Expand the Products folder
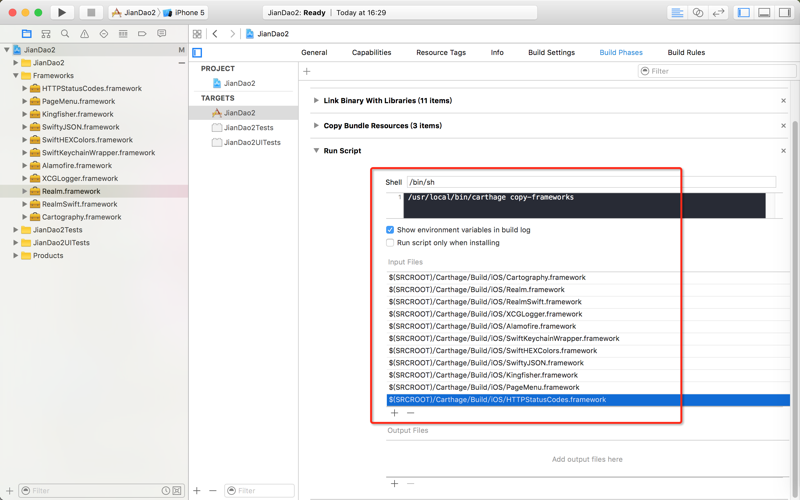This screenshot has width=800, height=500. coord(15,255)
